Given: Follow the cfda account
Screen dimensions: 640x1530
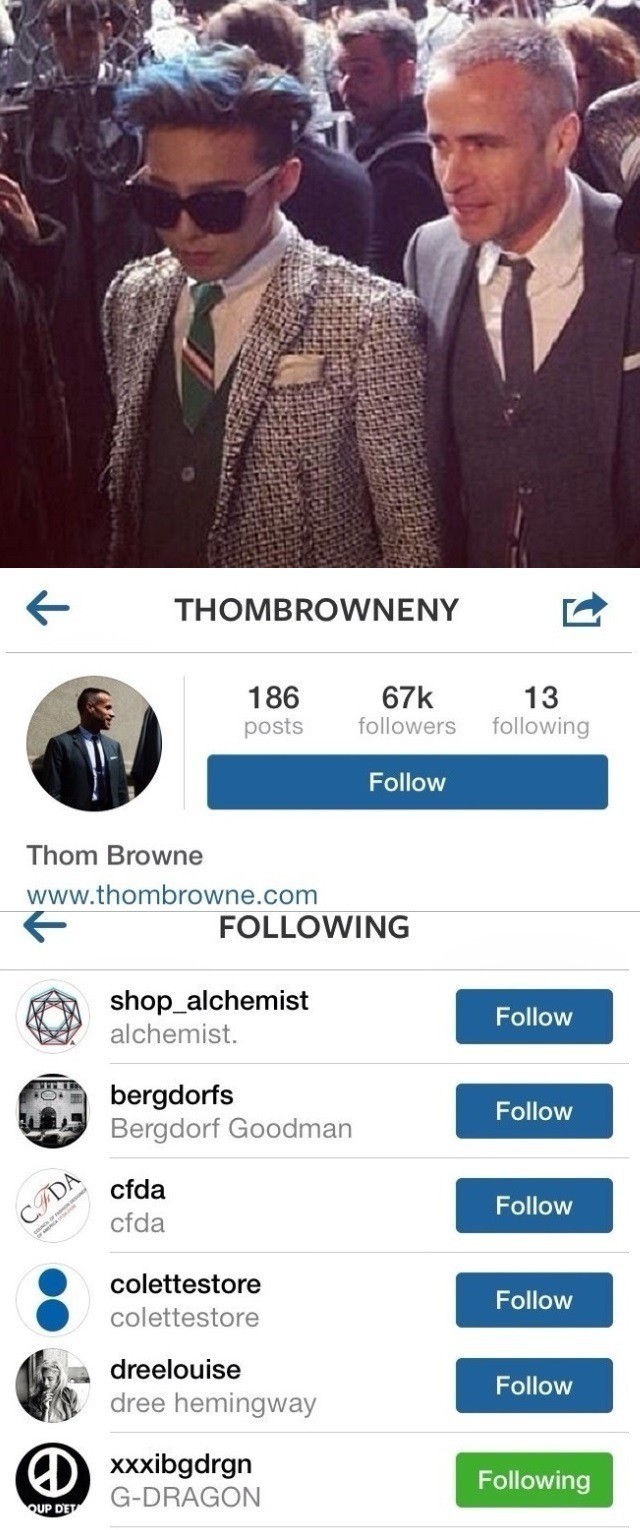Looking at the screenshot, I should click(534, 1205).
